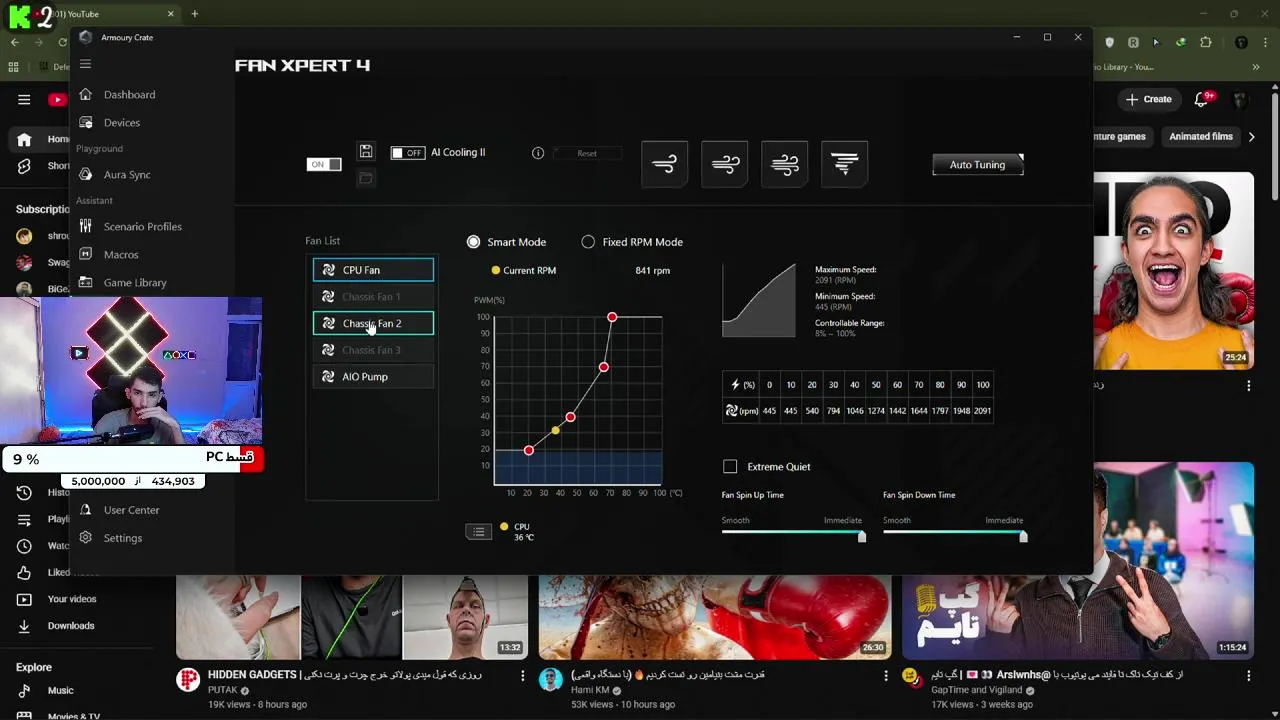Click the info icon beside Reset
The width and height of the screenshot is (1280, 720).
[x=538, y=153]
